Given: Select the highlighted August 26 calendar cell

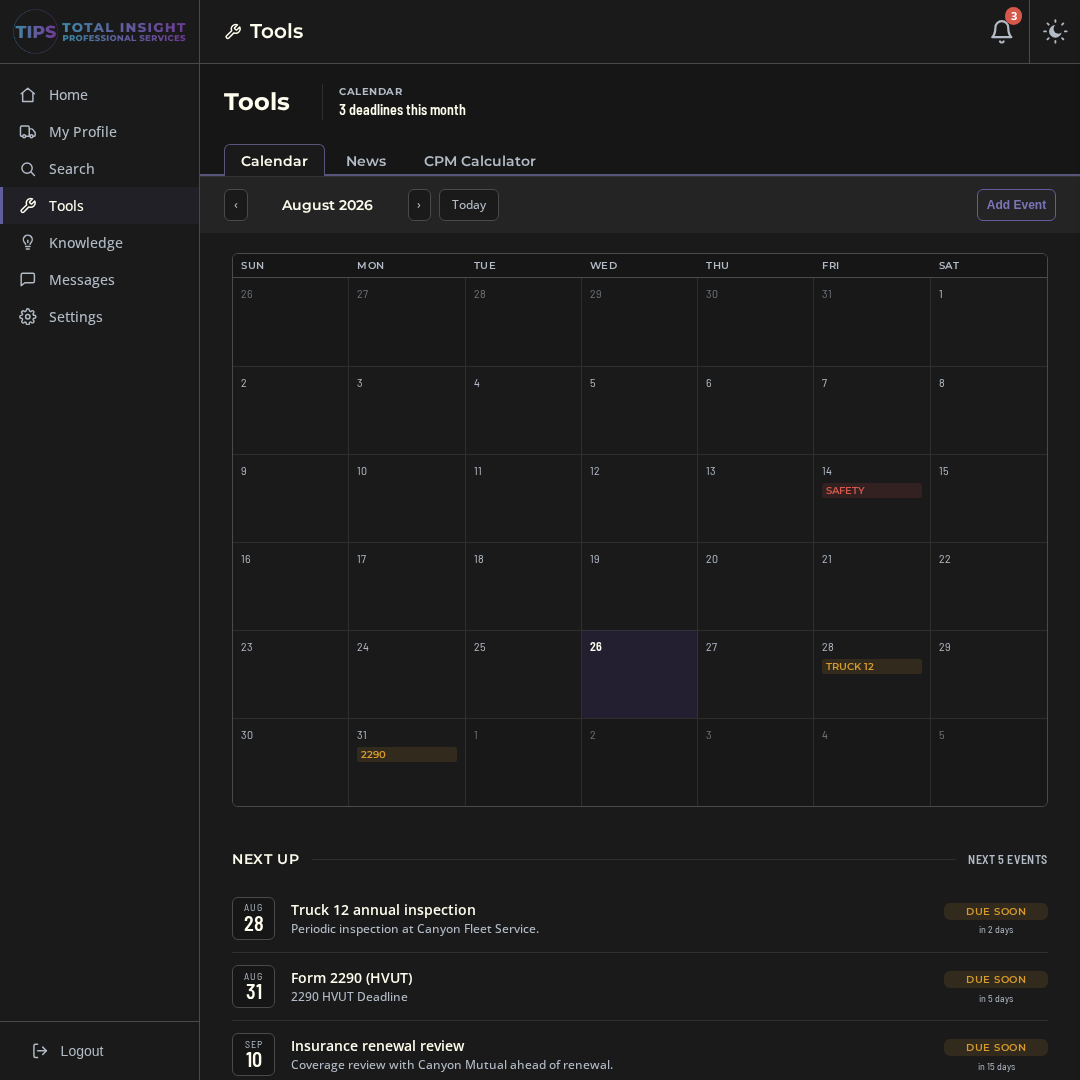Looking at the screenshot, I should pyautogui.click(x=639, y=675).
